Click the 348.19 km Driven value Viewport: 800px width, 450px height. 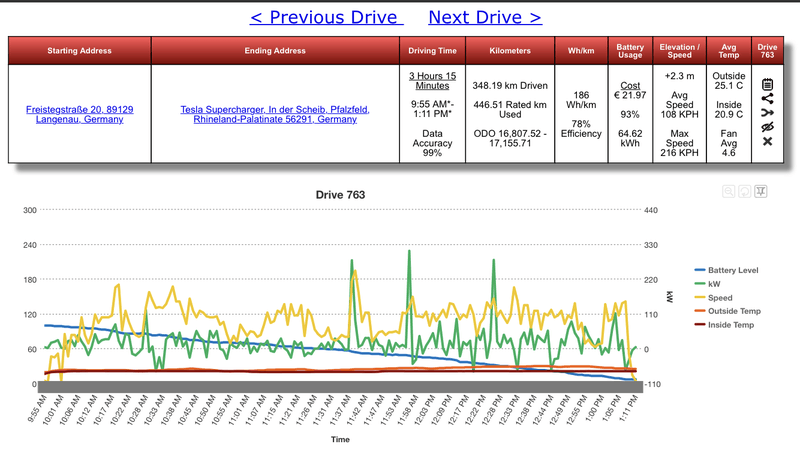coord(510,85)
